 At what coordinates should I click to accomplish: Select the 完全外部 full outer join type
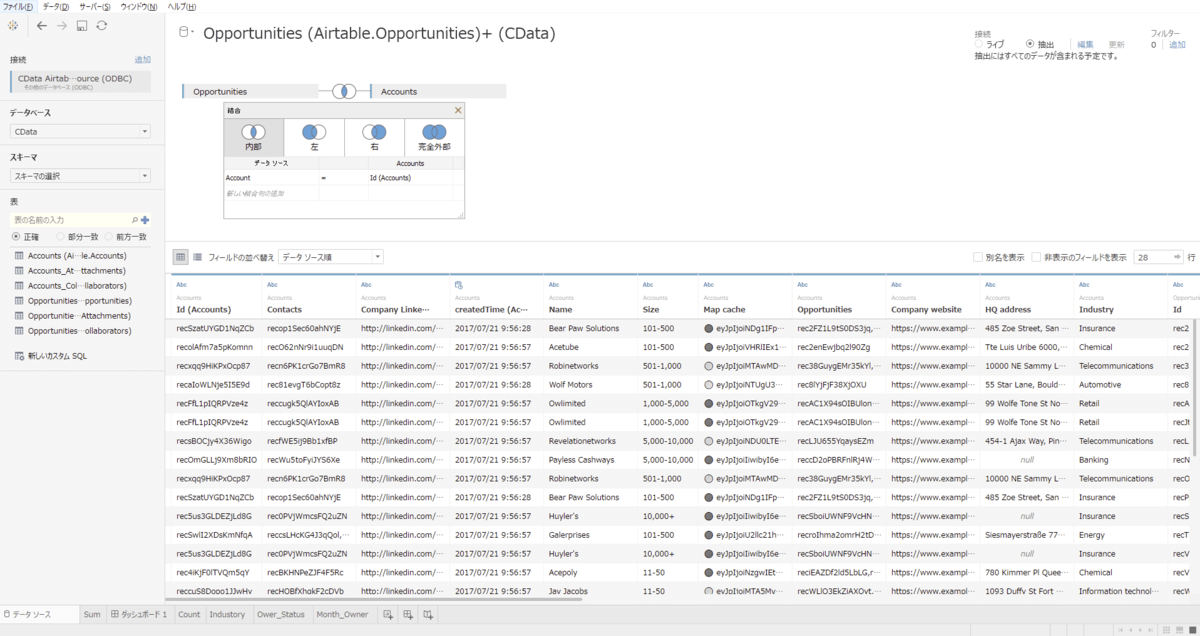(434, 136)
